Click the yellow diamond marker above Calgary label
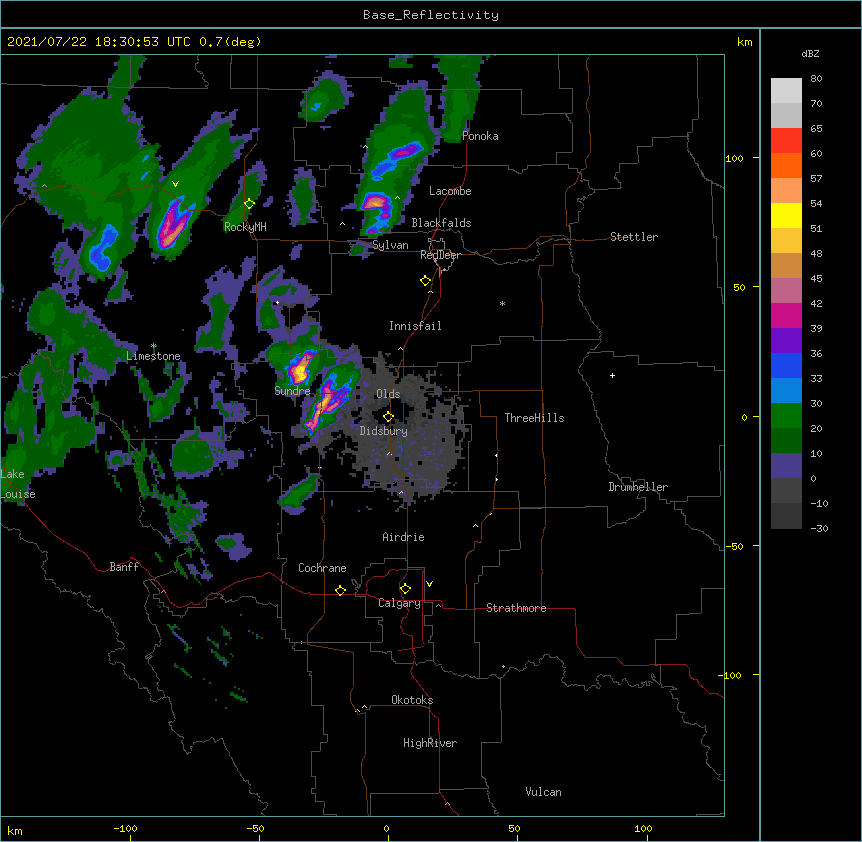The height and width of the screenshot is (842, 862). (406, 589)
